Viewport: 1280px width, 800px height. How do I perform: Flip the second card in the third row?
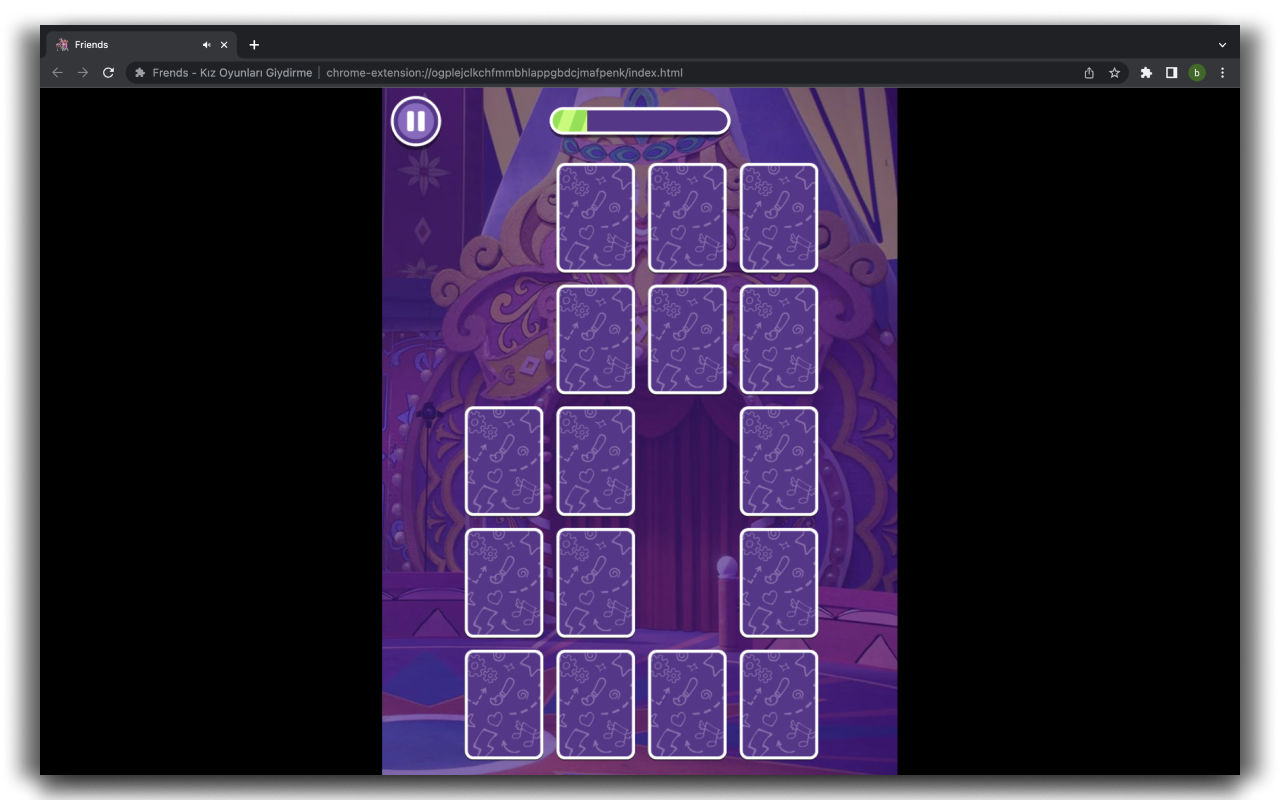click(596, 461)
